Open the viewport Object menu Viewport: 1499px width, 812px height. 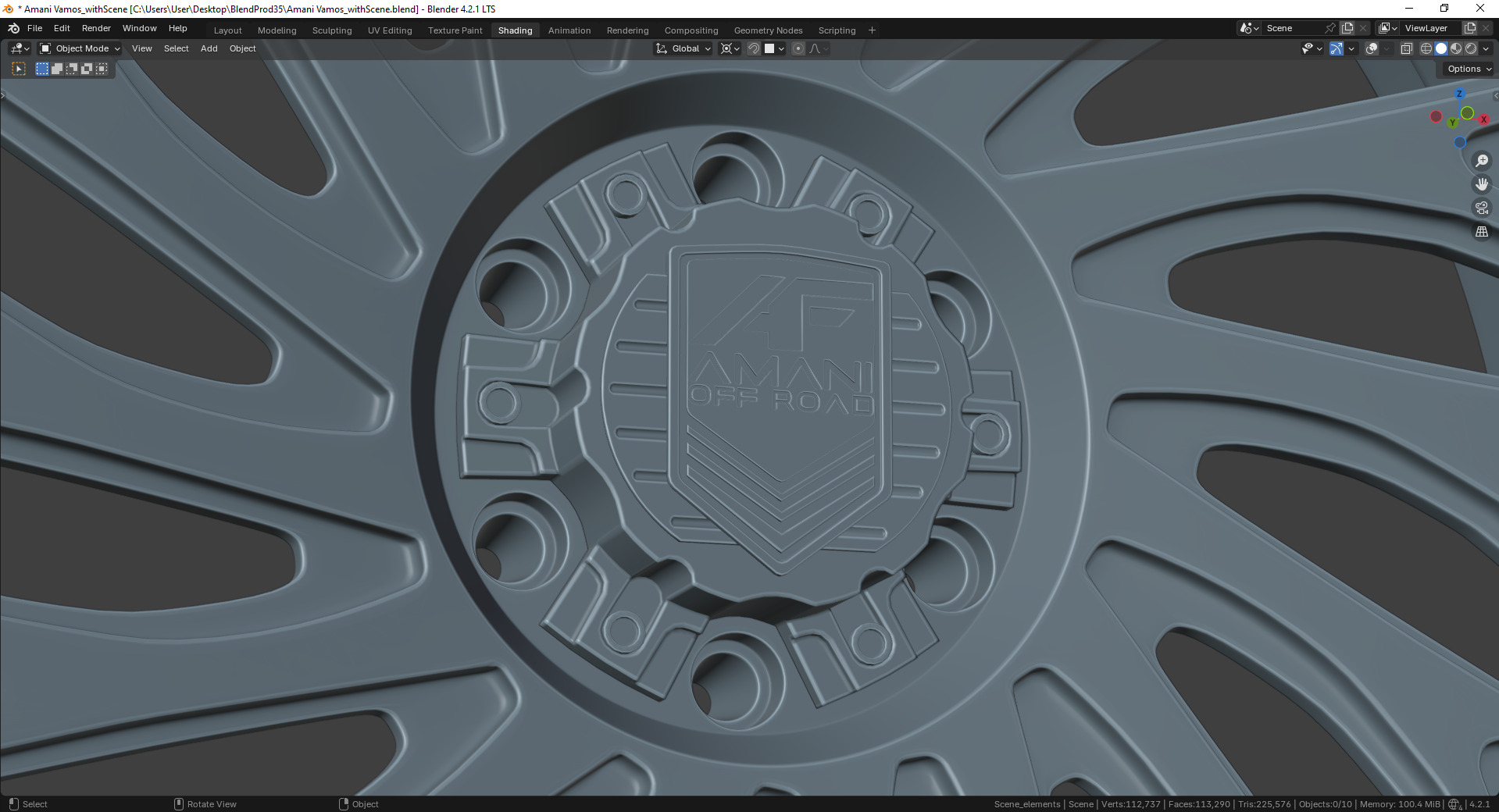tap(243, 48)
